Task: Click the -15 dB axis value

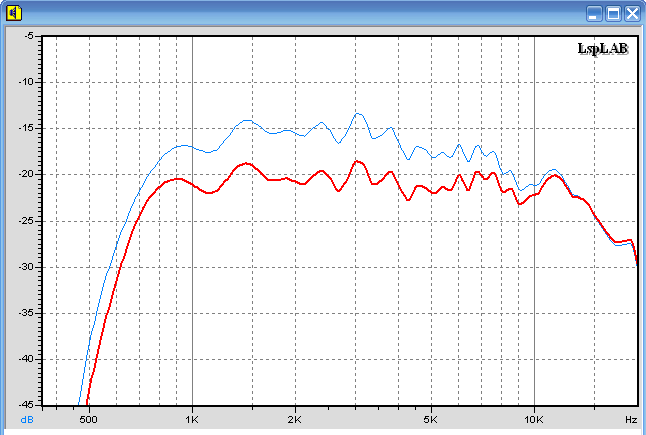Action: click(x=26, y=128)
